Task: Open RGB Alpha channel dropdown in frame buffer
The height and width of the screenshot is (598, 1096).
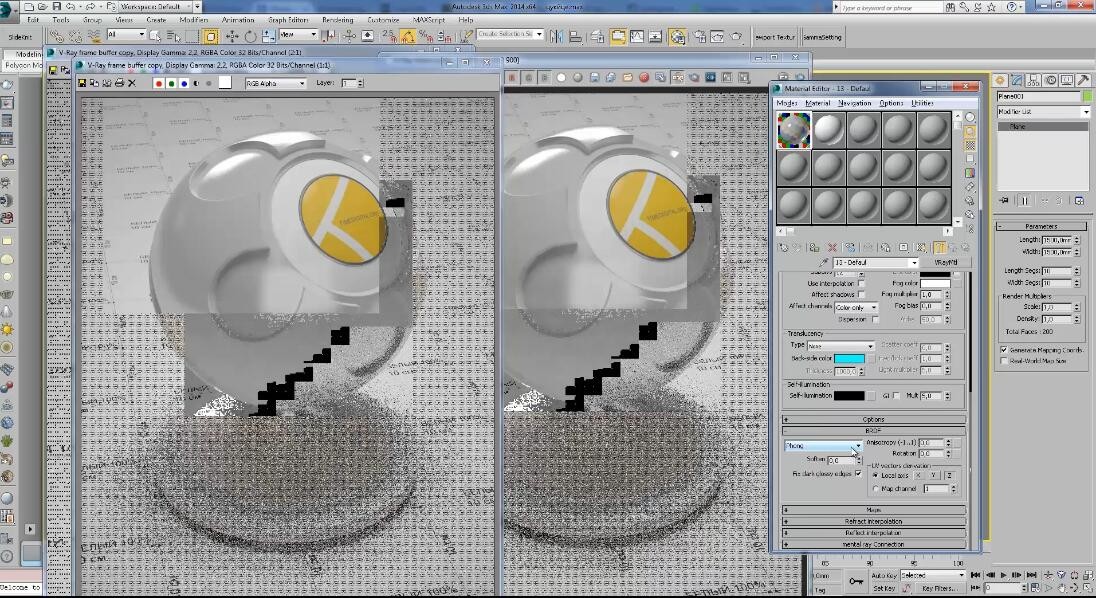Action: click(275, 83)
